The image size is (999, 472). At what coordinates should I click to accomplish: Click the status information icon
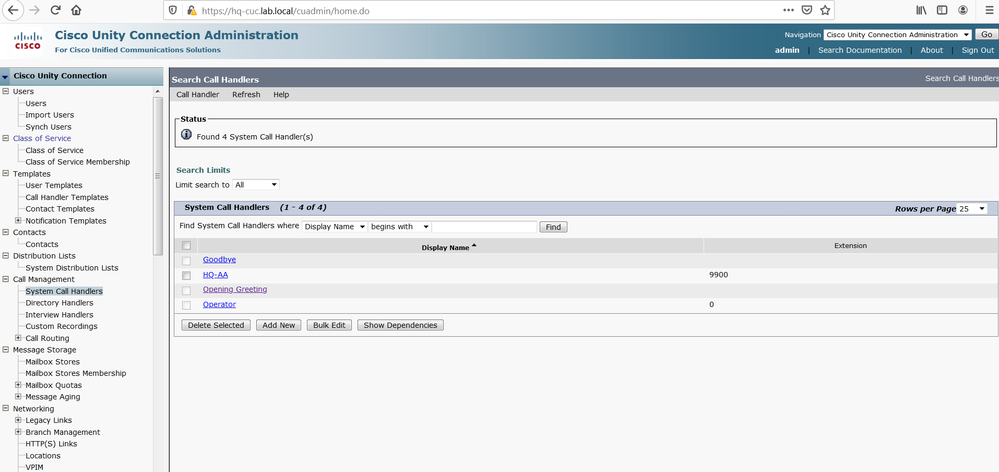186,135
